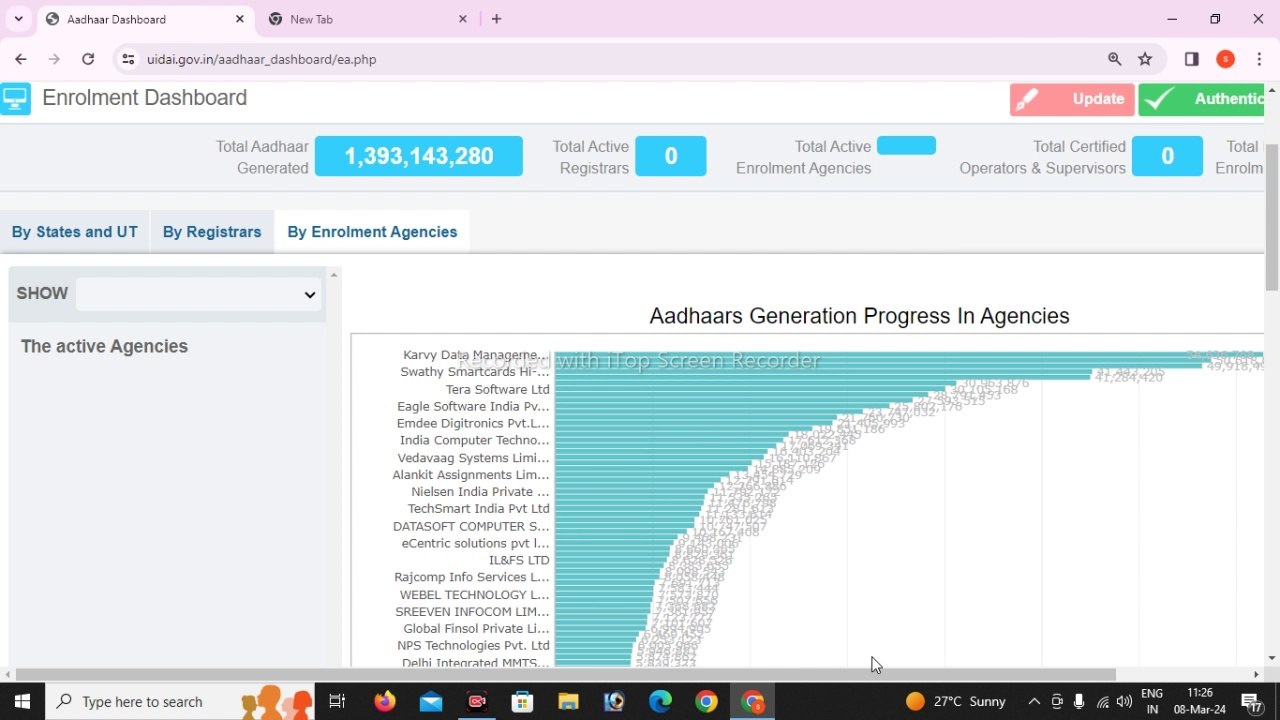Click the browser reload page icon
Image resolution: width=1280 pixels, height=720 pixels.
[x=88, y=59]
